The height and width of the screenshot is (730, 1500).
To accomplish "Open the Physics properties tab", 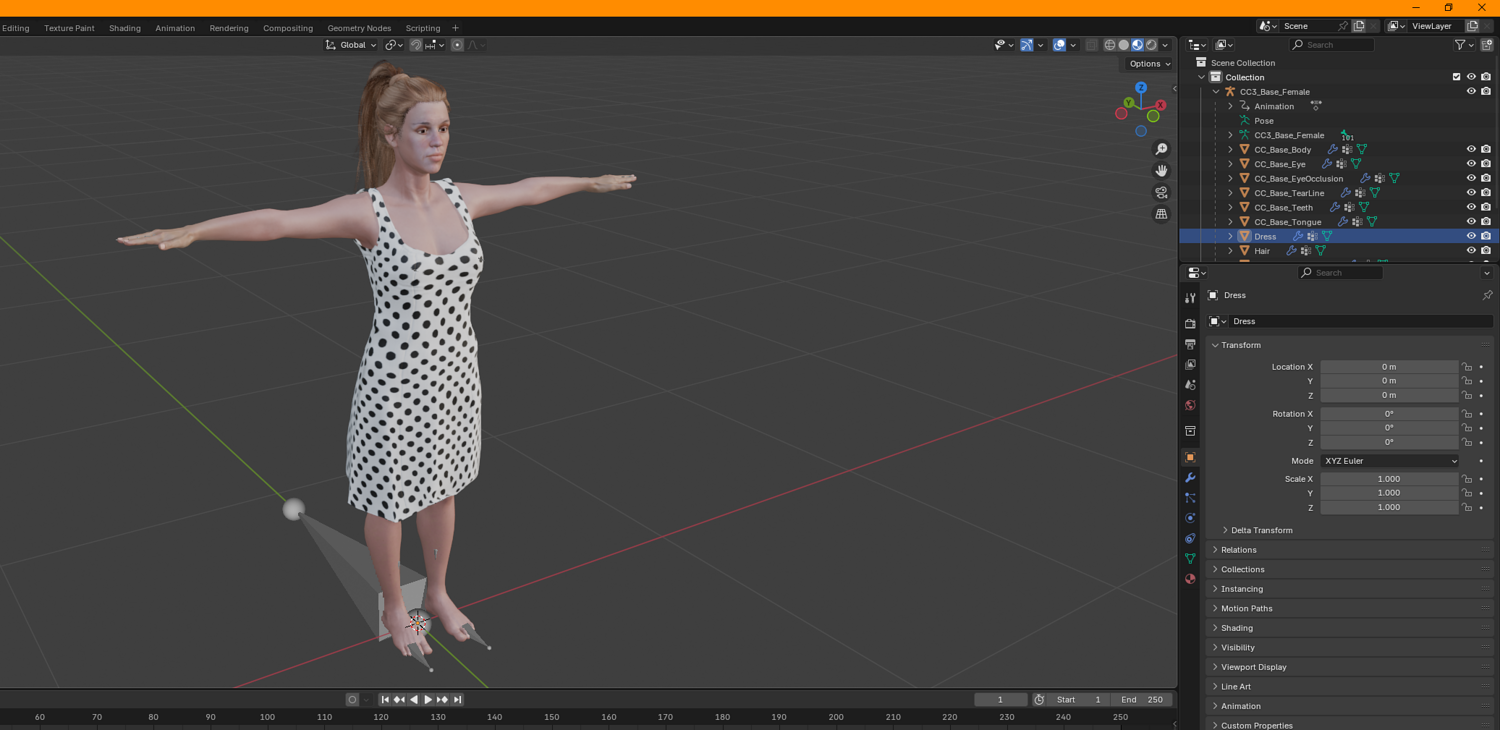I will (1190, 518).
